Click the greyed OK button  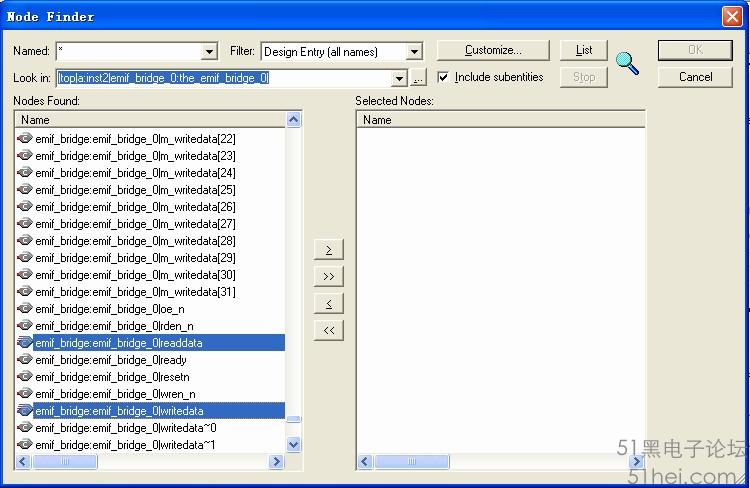pos(695,50)
